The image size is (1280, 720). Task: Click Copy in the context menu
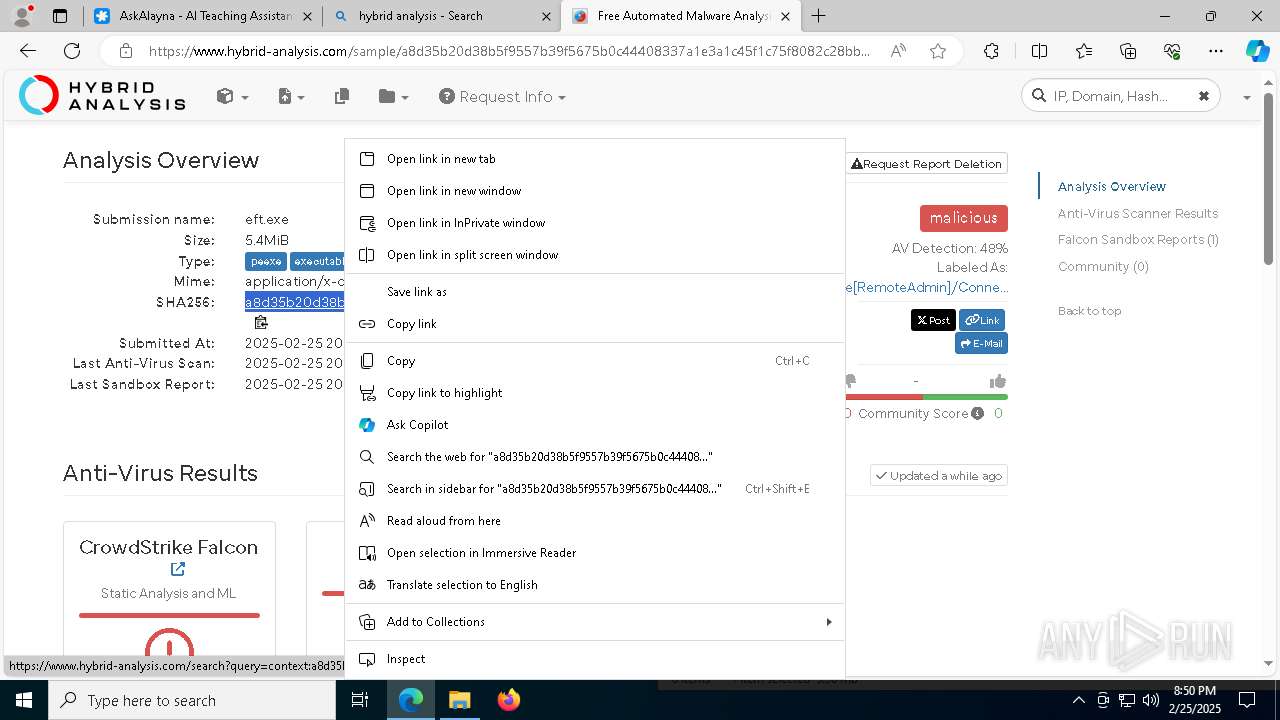tap(595, 361)
